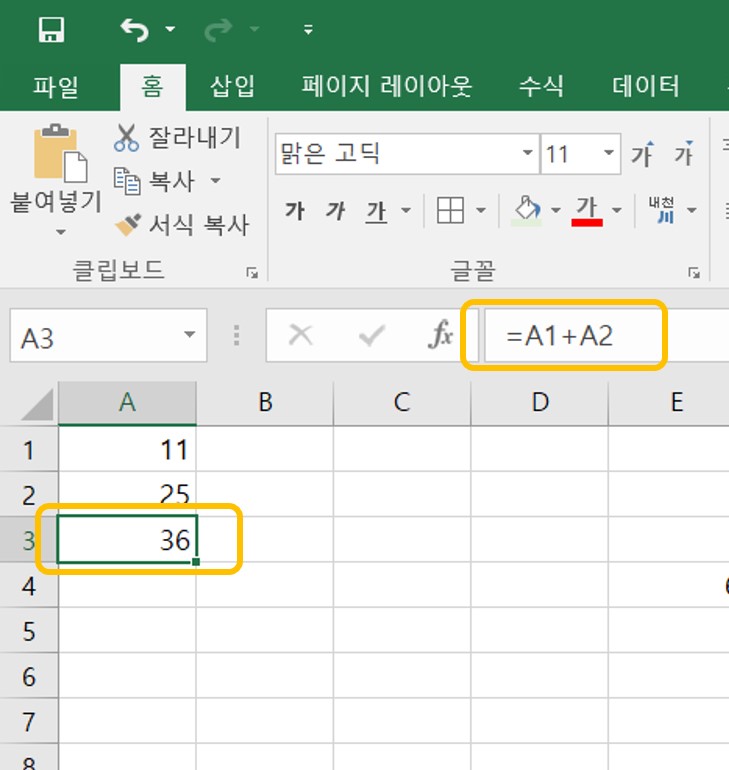The height and width of the screenshot is (770, 729).
Task: Select row 2 header
Action: point(28,495)
